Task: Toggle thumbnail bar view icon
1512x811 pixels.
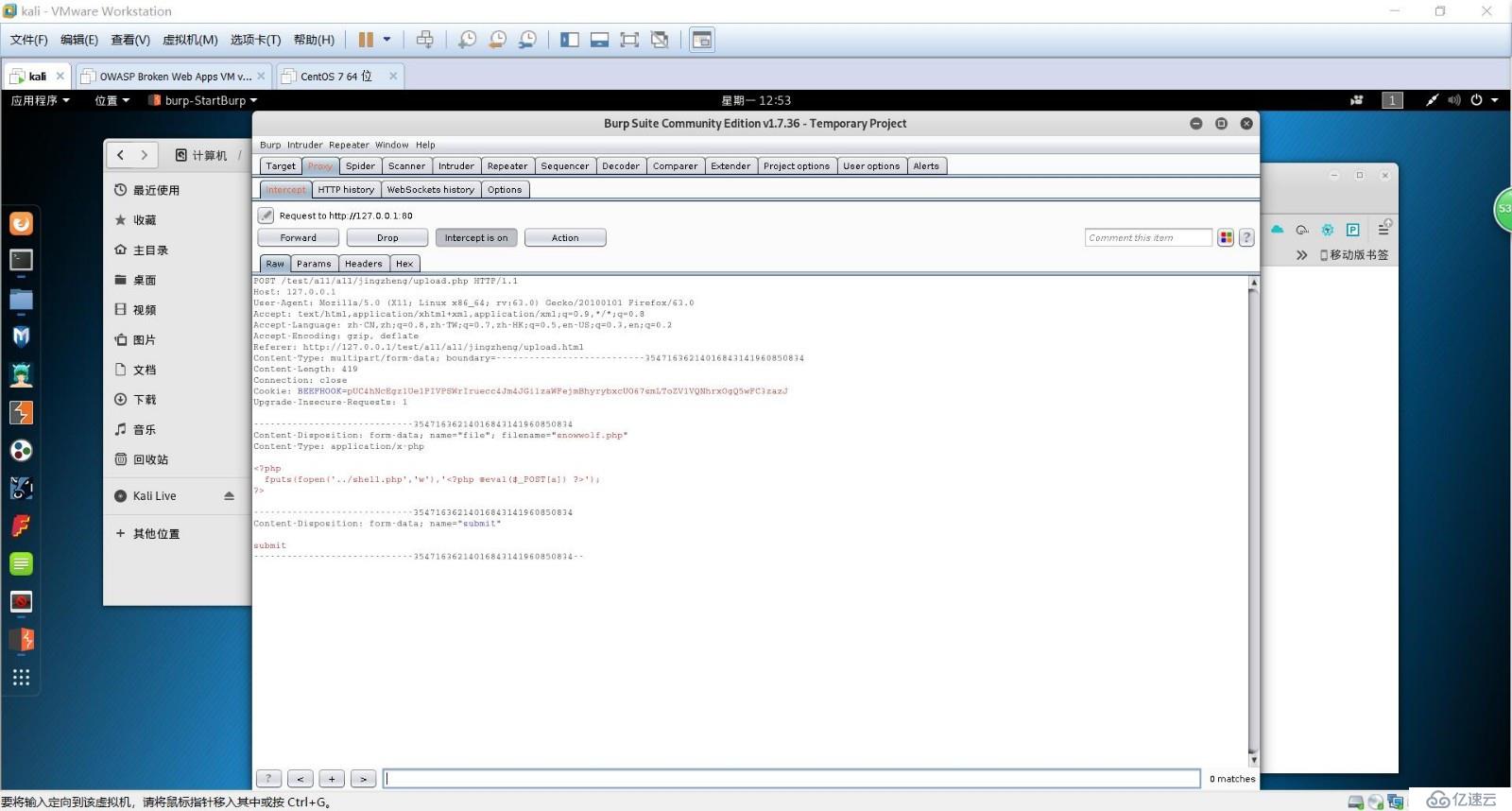Action: 599,40
